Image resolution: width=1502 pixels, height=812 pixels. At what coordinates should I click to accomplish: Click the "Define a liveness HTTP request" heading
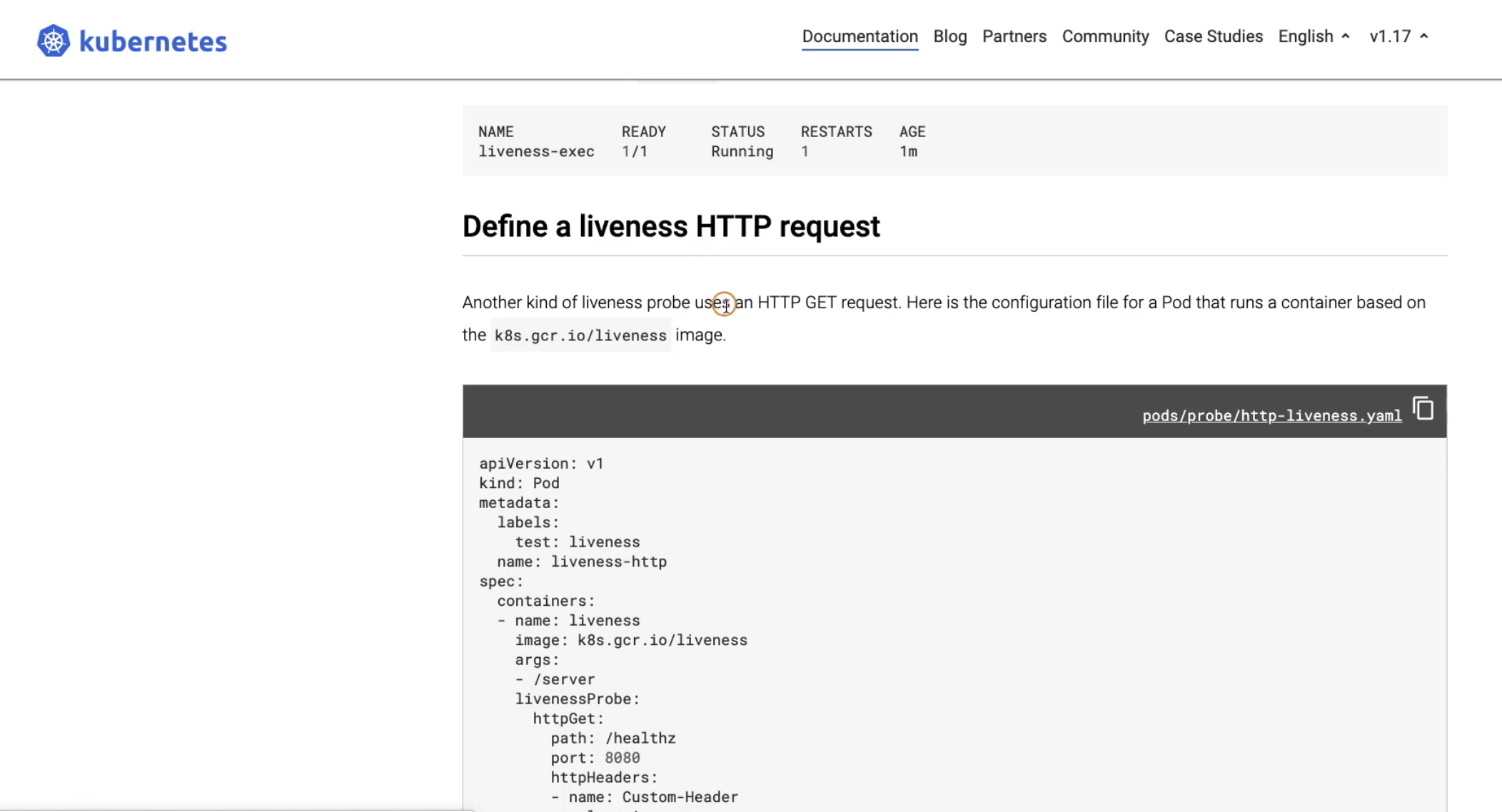point(670,226)
